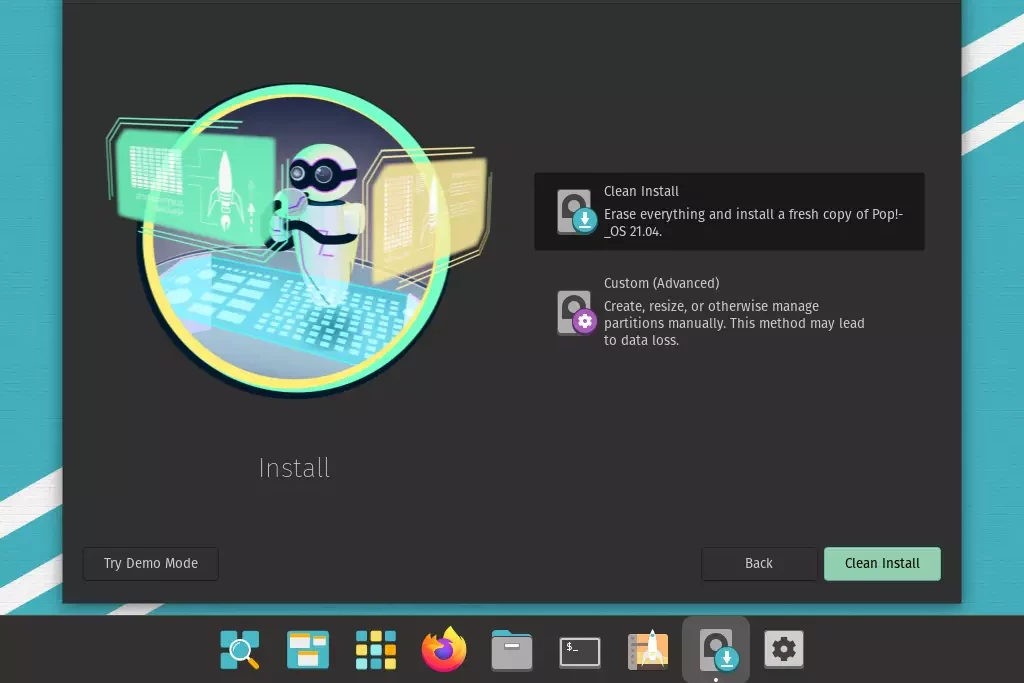Viewport: 1024px width, 683px height.
Task: Go Back to the previous step
Action: pyautogui.click(x=759, y=564)
